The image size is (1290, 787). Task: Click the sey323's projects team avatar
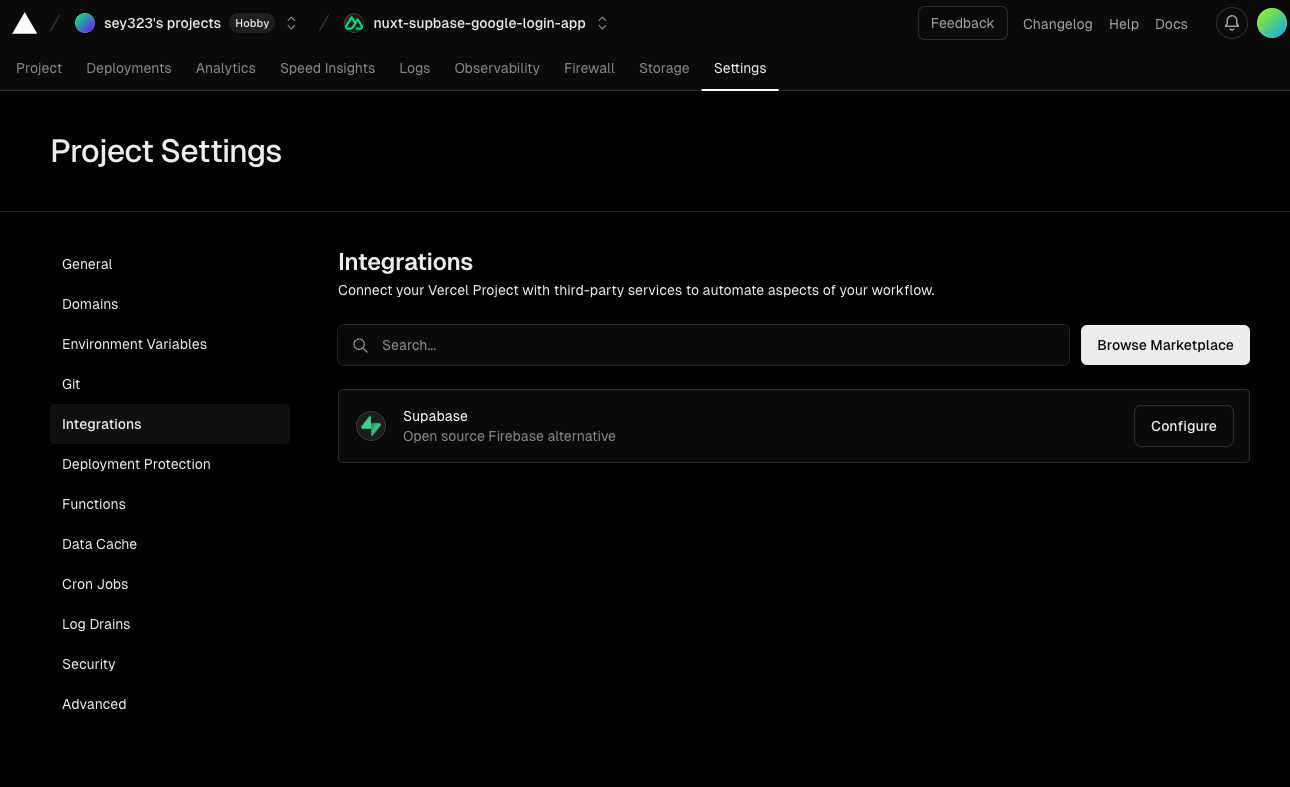point(85,22)
